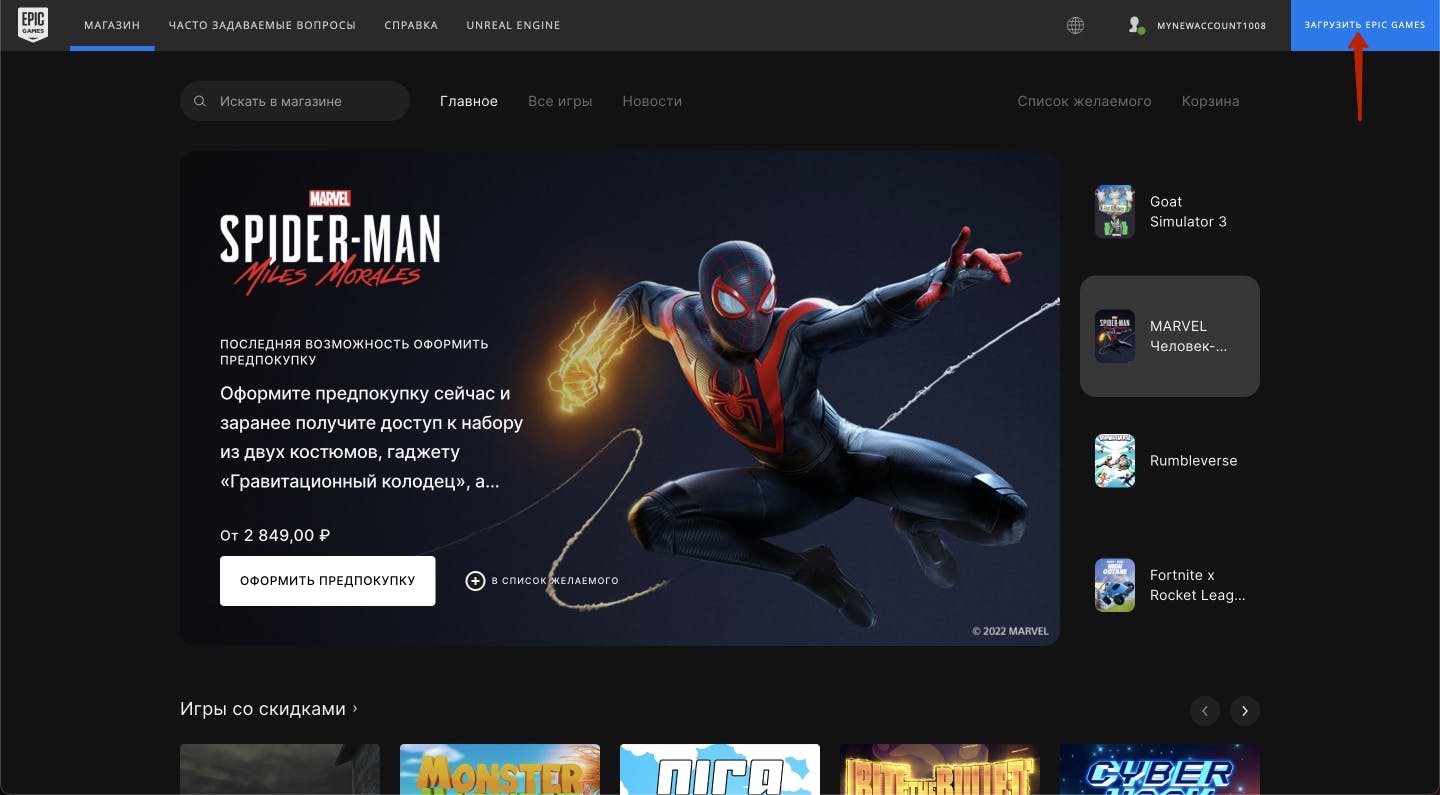Click the Spider-Man Miles Morales banner logo
The height and width of the screenshot is (795, 1440).
(330, 241)
